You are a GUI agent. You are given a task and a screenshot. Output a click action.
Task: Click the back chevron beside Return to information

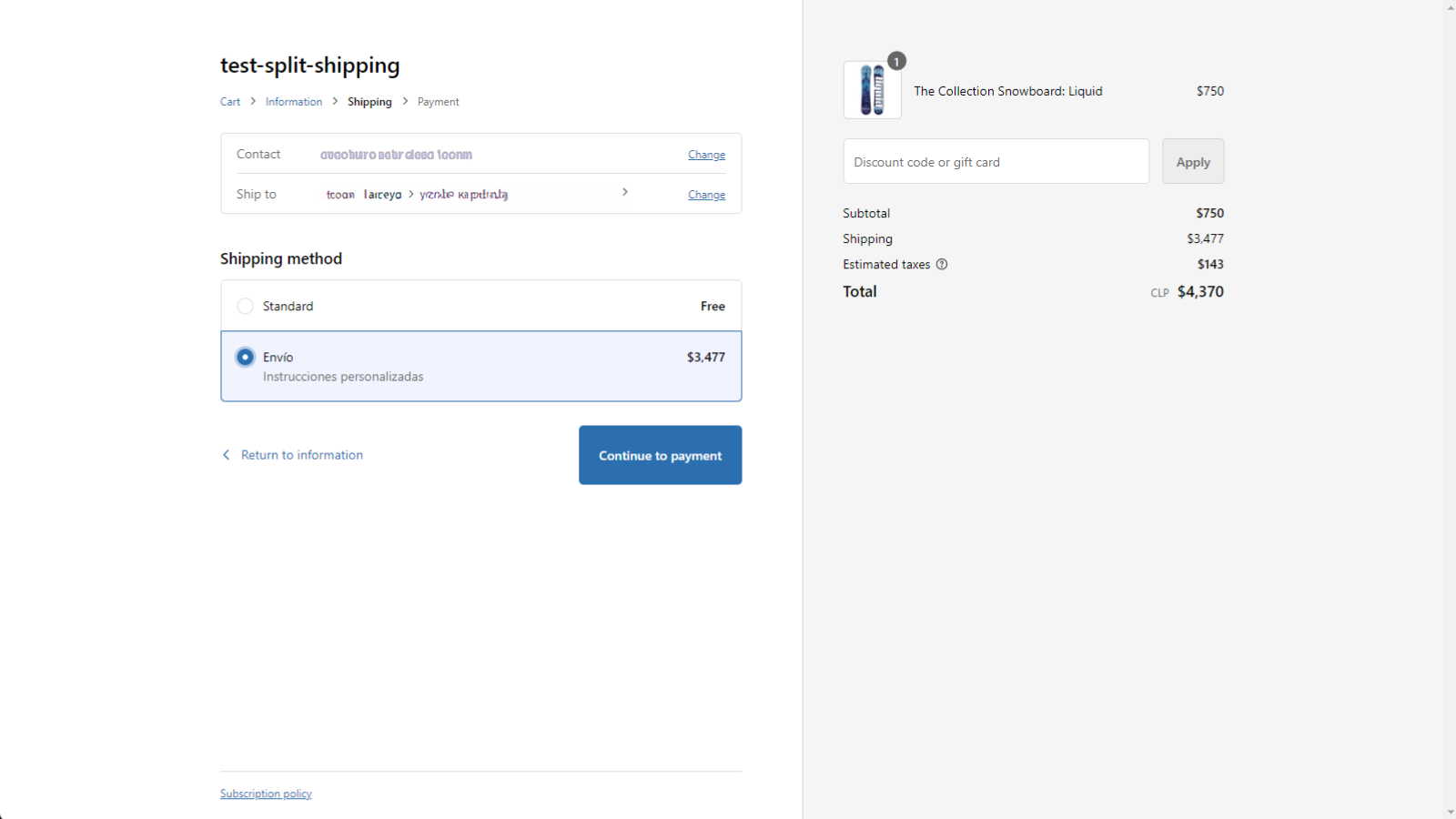click(227, 455)
